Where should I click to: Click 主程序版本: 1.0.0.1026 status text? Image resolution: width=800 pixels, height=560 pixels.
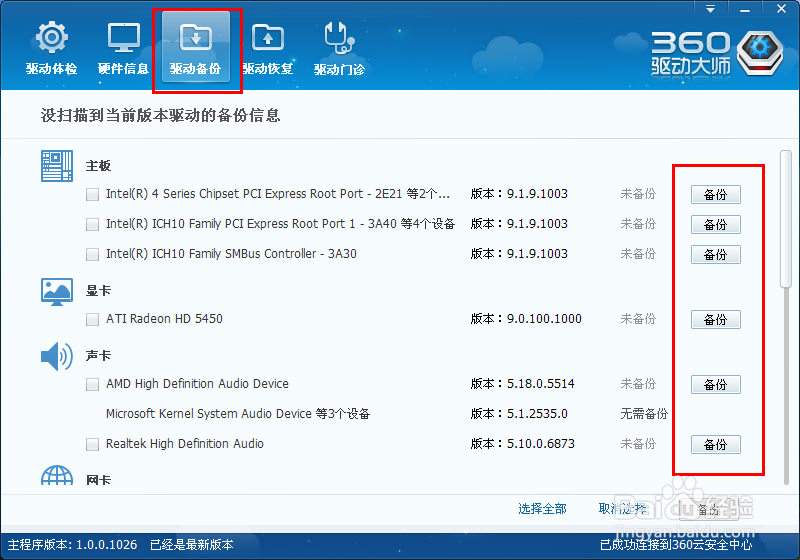[x=72, y=545]
